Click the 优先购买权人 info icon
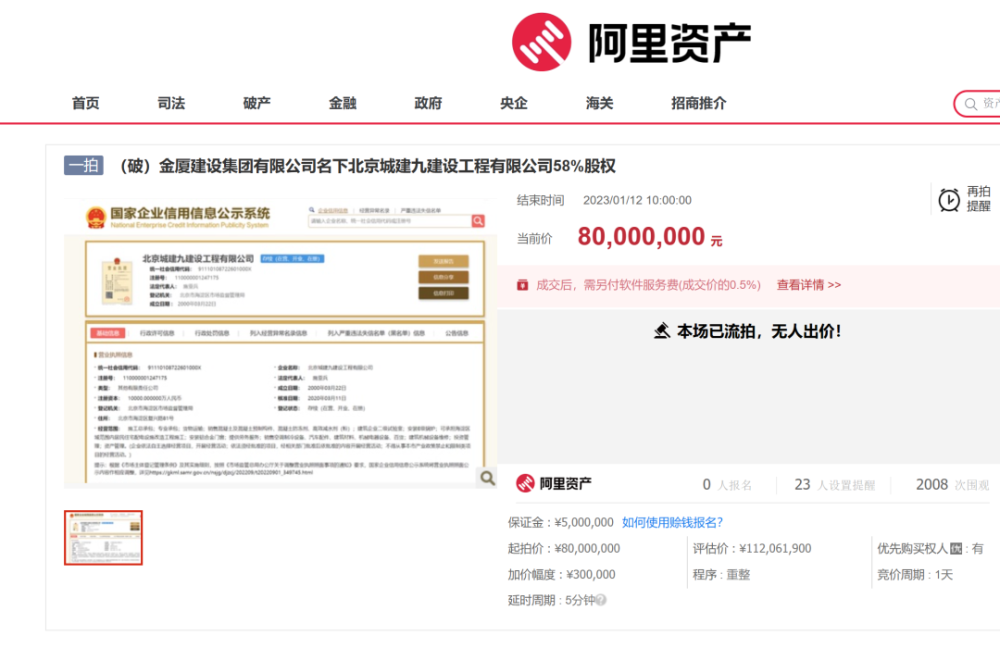1000x648 pixels. 956,549
